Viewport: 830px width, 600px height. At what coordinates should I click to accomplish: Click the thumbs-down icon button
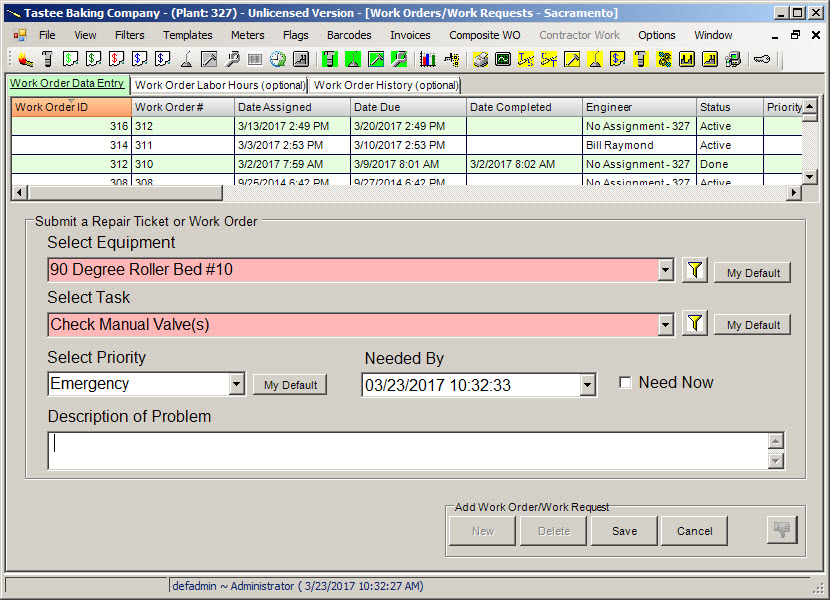point(782,529)
